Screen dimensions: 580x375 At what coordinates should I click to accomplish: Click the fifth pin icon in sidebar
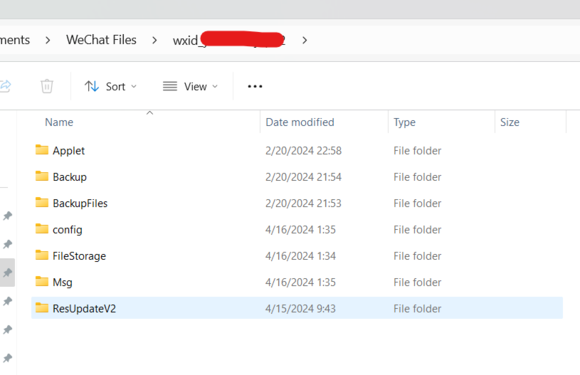coord(7,330)
